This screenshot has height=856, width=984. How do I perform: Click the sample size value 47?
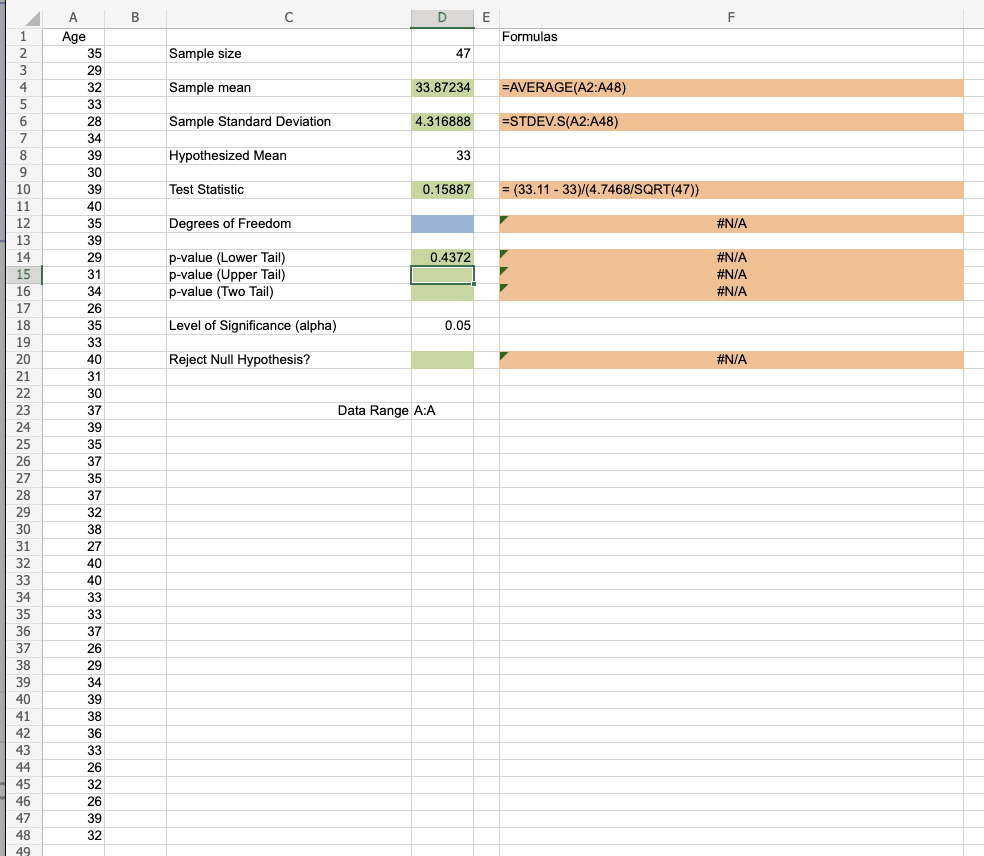point(442,53)
